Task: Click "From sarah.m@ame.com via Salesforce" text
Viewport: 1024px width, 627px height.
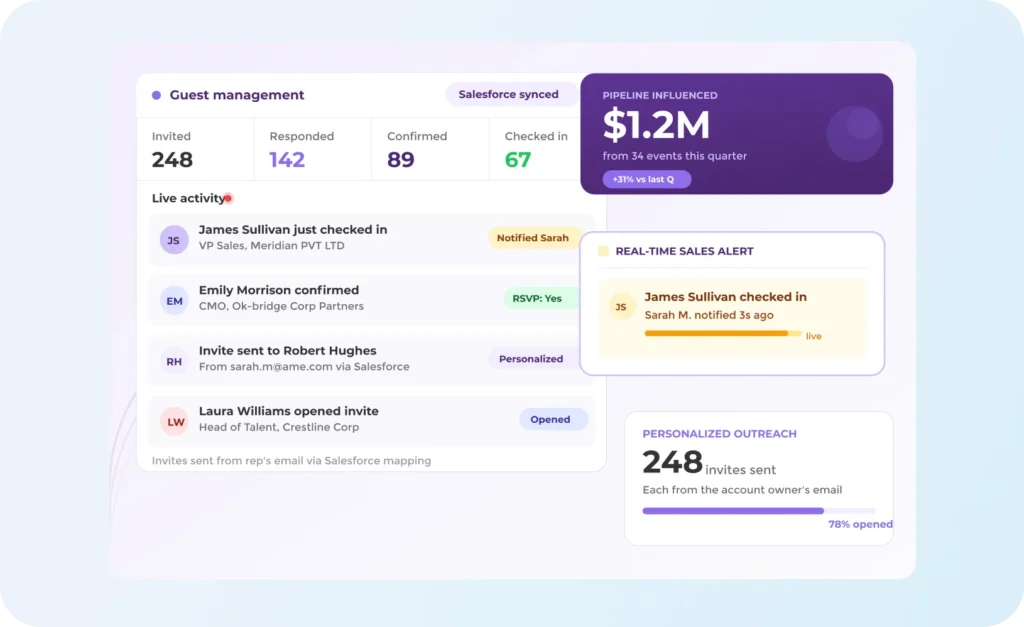Action: [304, 366]
